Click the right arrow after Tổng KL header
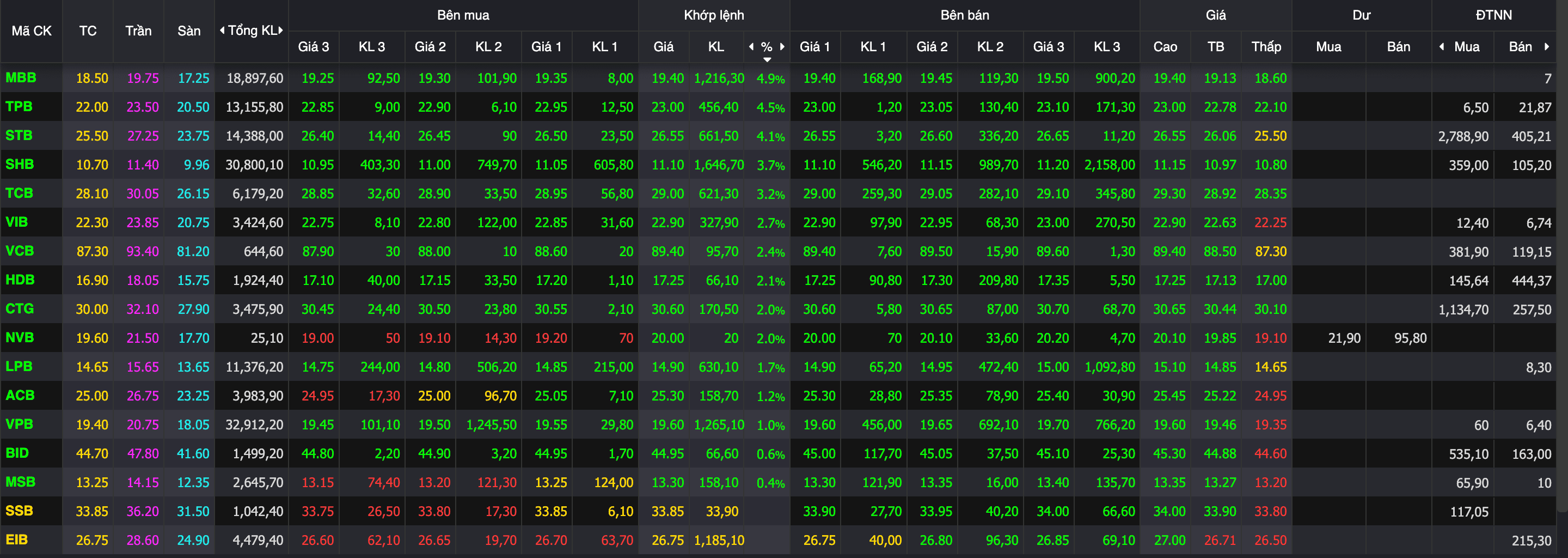The image size is (1568, 558). (x=280, y=31)
